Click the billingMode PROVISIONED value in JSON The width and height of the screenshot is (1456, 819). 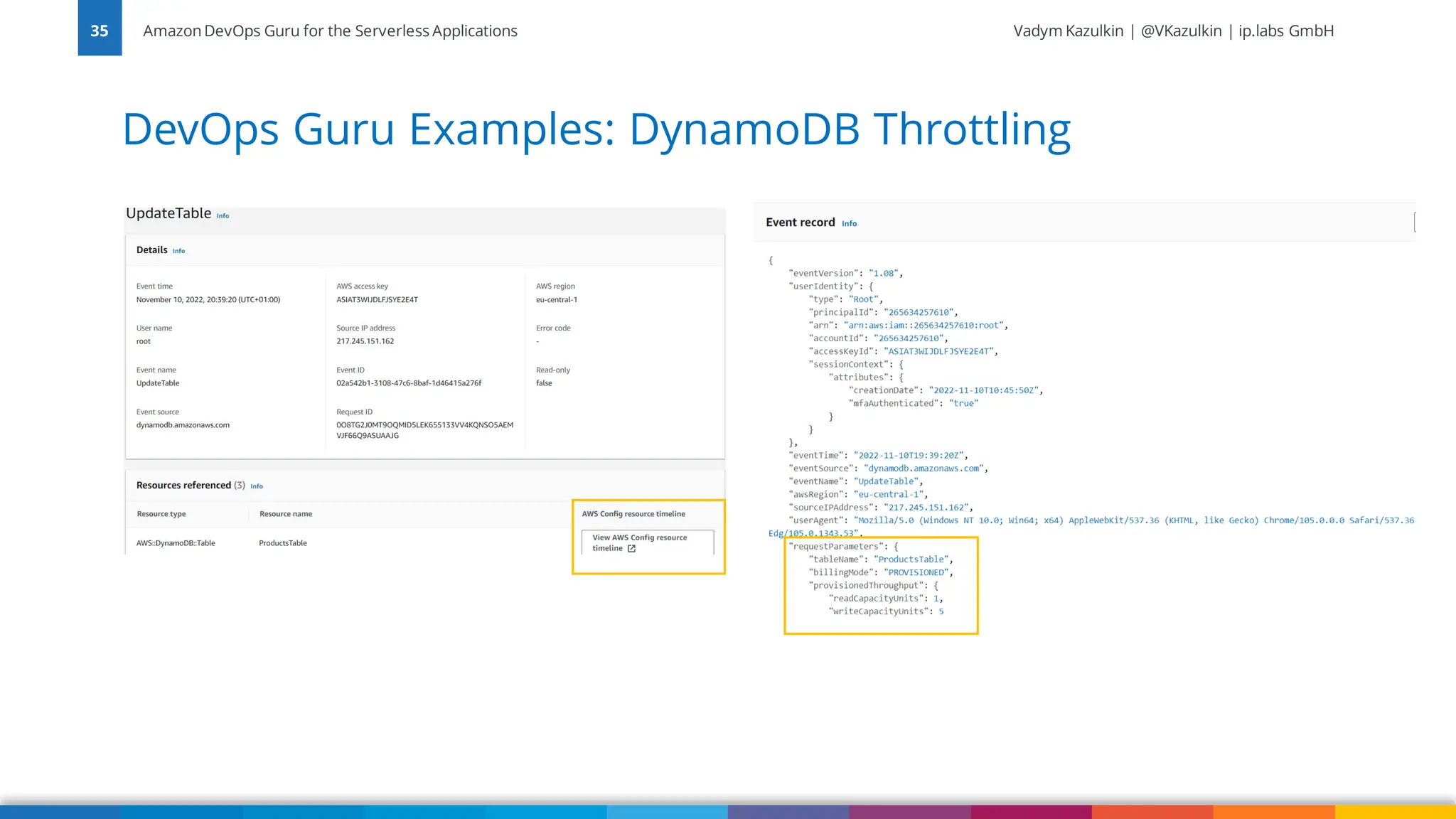pos(916,572)
